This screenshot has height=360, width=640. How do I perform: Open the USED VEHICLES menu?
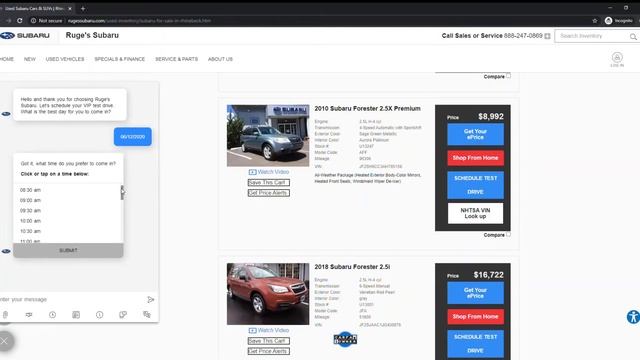(x=65, y=59)
